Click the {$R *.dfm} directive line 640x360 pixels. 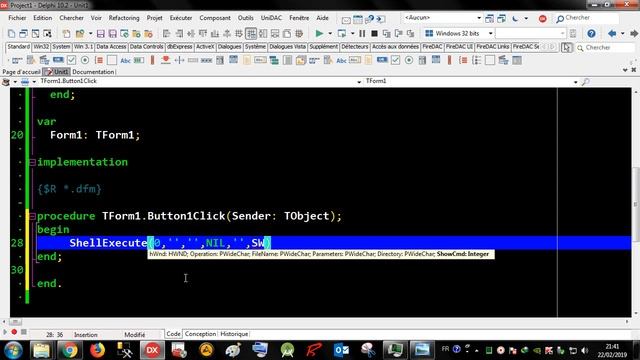[69, 189]
